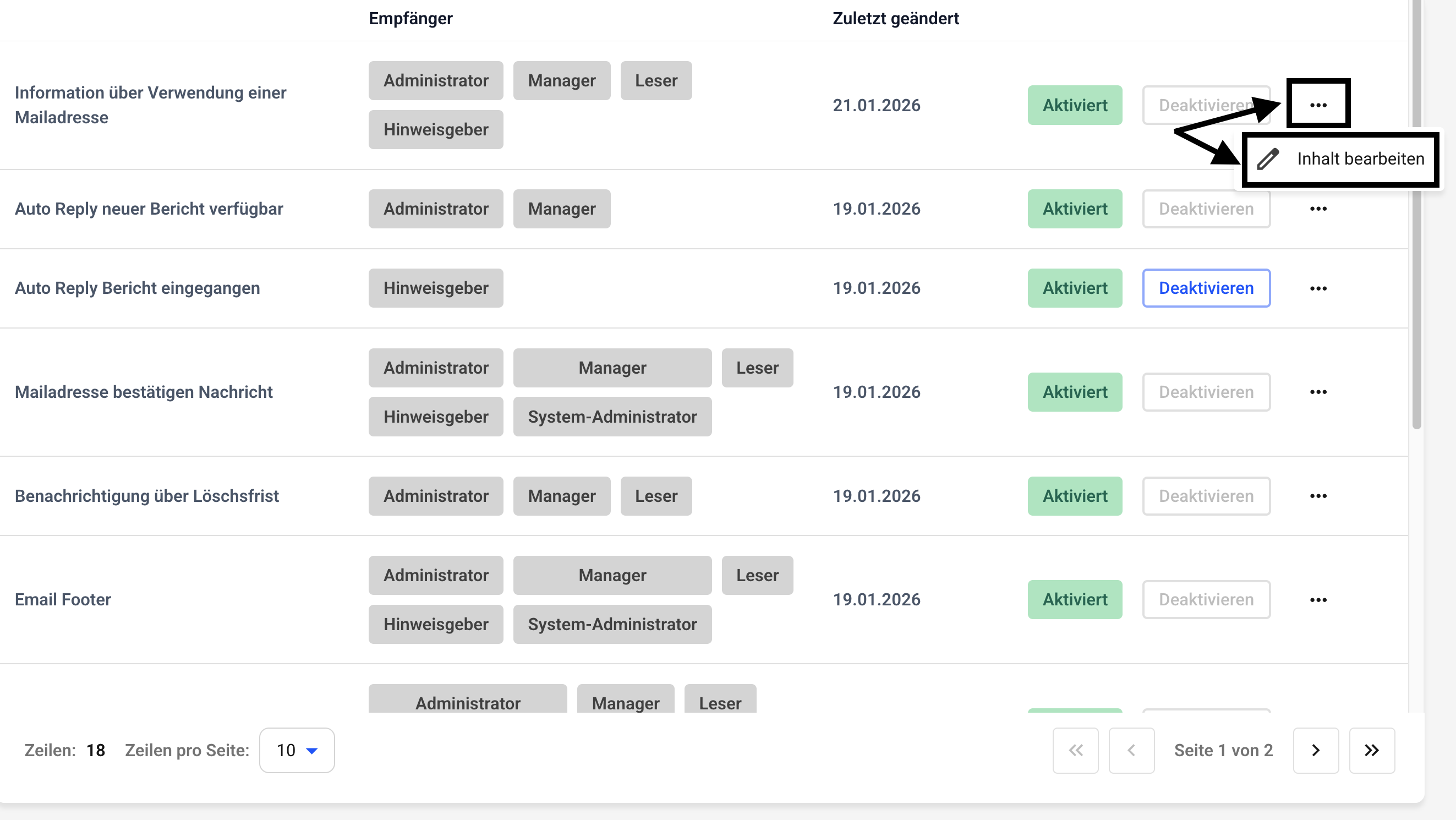
Task: Click the Zuletzt geändert column header
Action: 895,19
